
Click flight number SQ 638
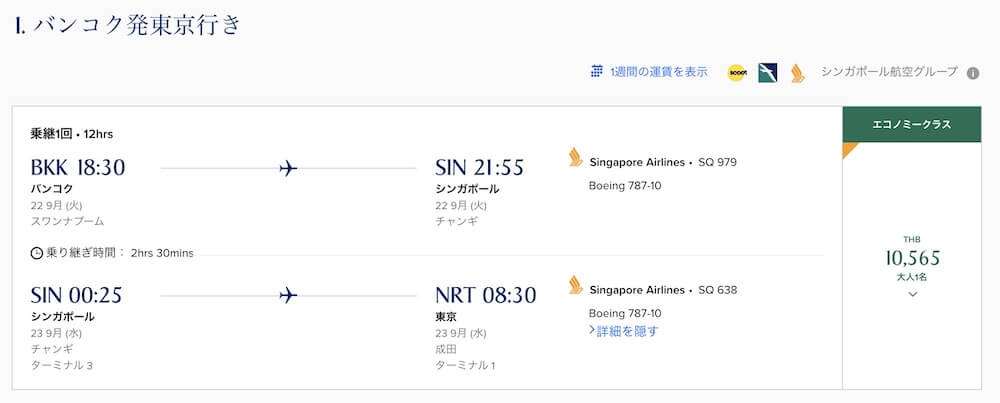[x=717, y=289]
